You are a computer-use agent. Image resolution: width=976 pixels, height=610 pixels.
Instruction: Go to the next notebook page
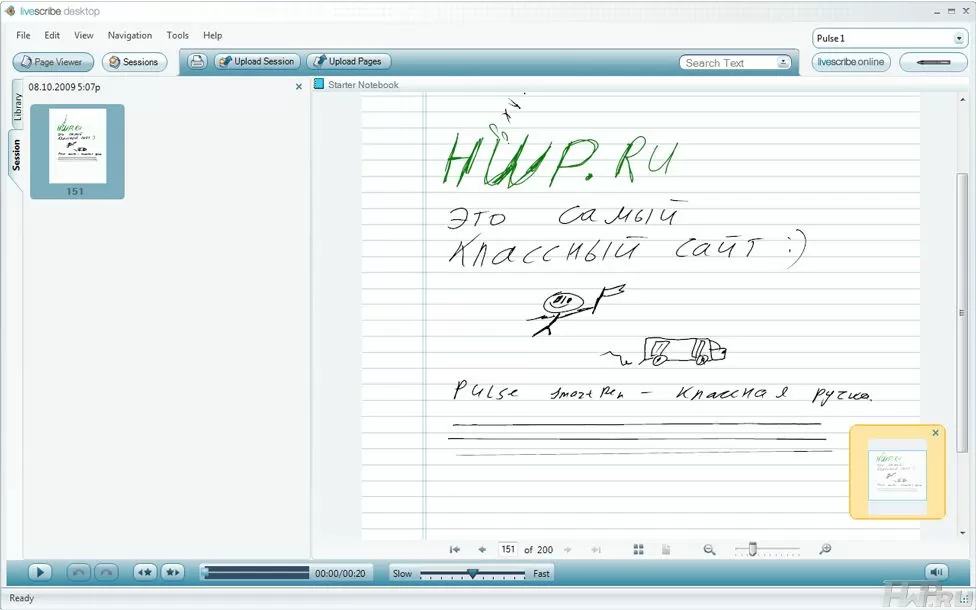568,550
